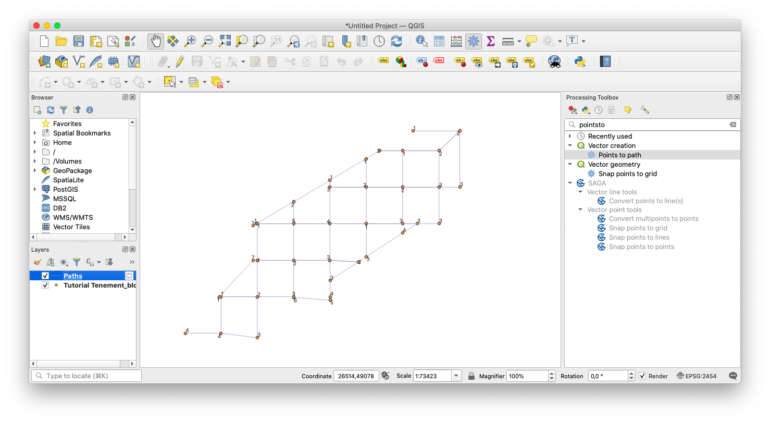Open Messages log icon in status bar

[x=733, y=376]
